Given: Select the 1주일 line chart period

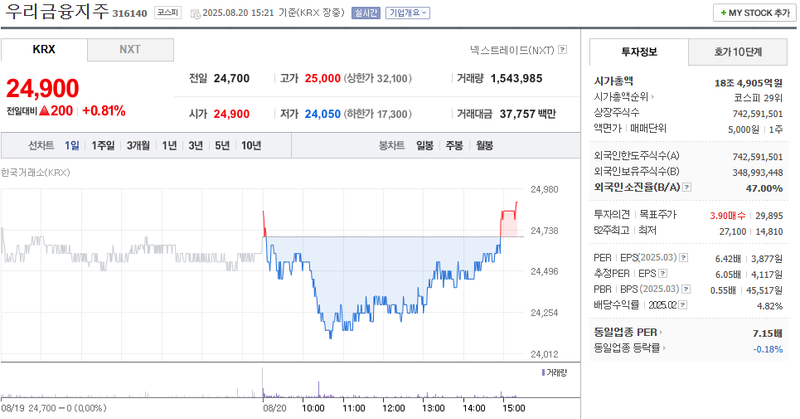Looking at the screenshot, I should point(103,145).
